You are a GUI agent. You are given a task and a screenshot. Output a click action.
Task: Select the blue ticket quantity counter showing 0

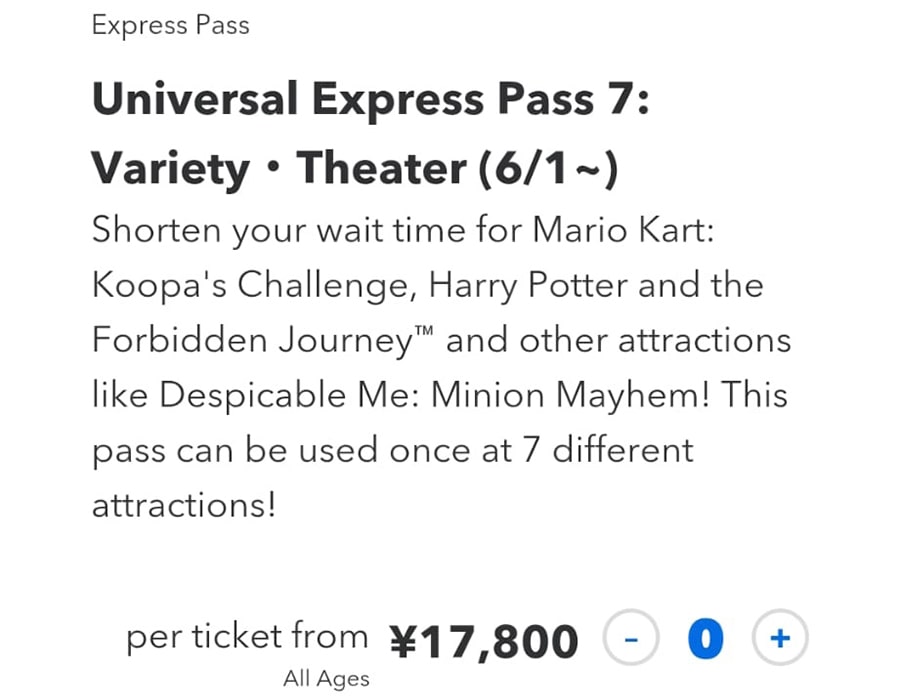pos(705,637)
